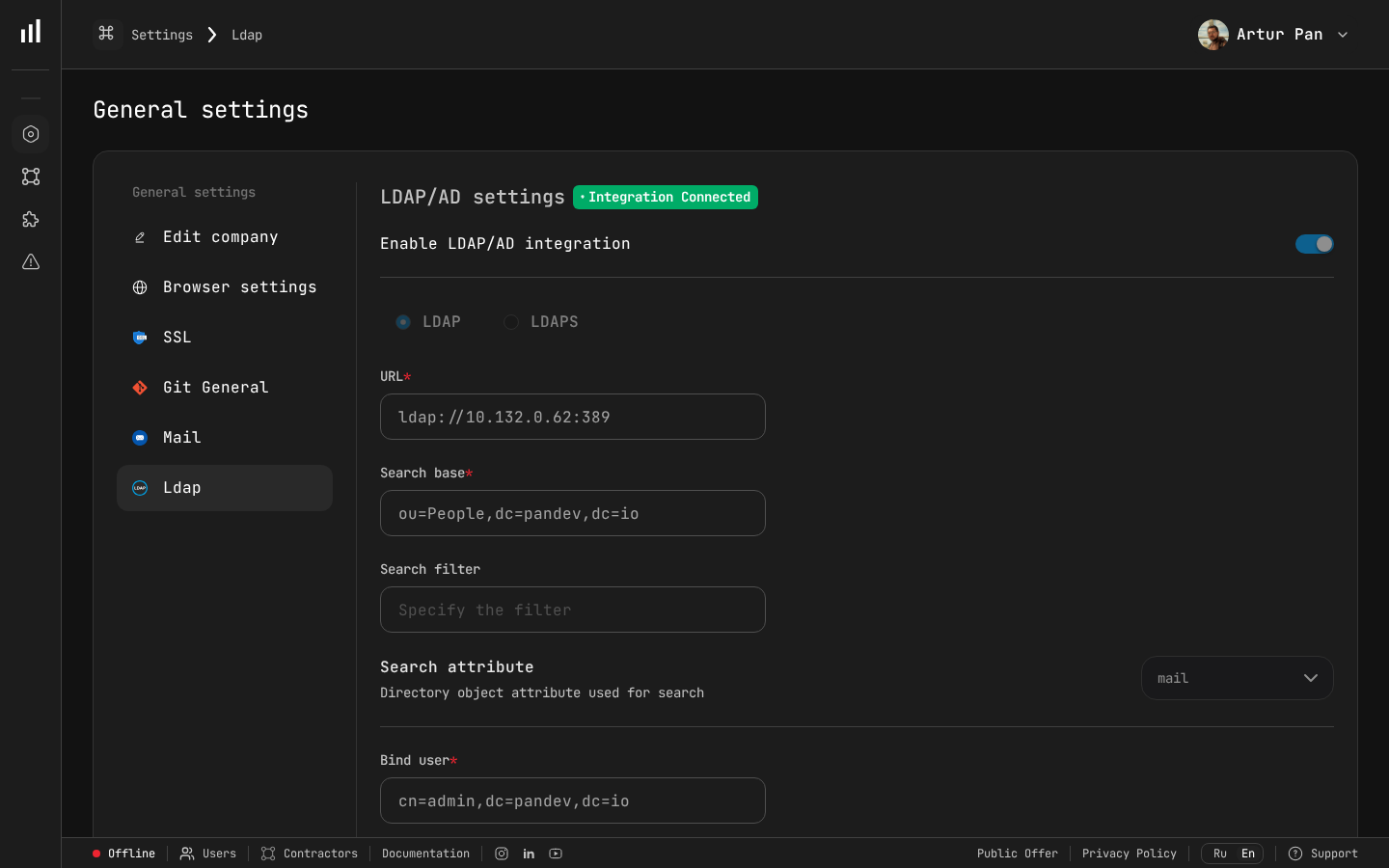Viewport: 1389px width, 868px height.
Task: Open the Plugins puzzle icon in sidebar
Action: [x=30, y=219]
